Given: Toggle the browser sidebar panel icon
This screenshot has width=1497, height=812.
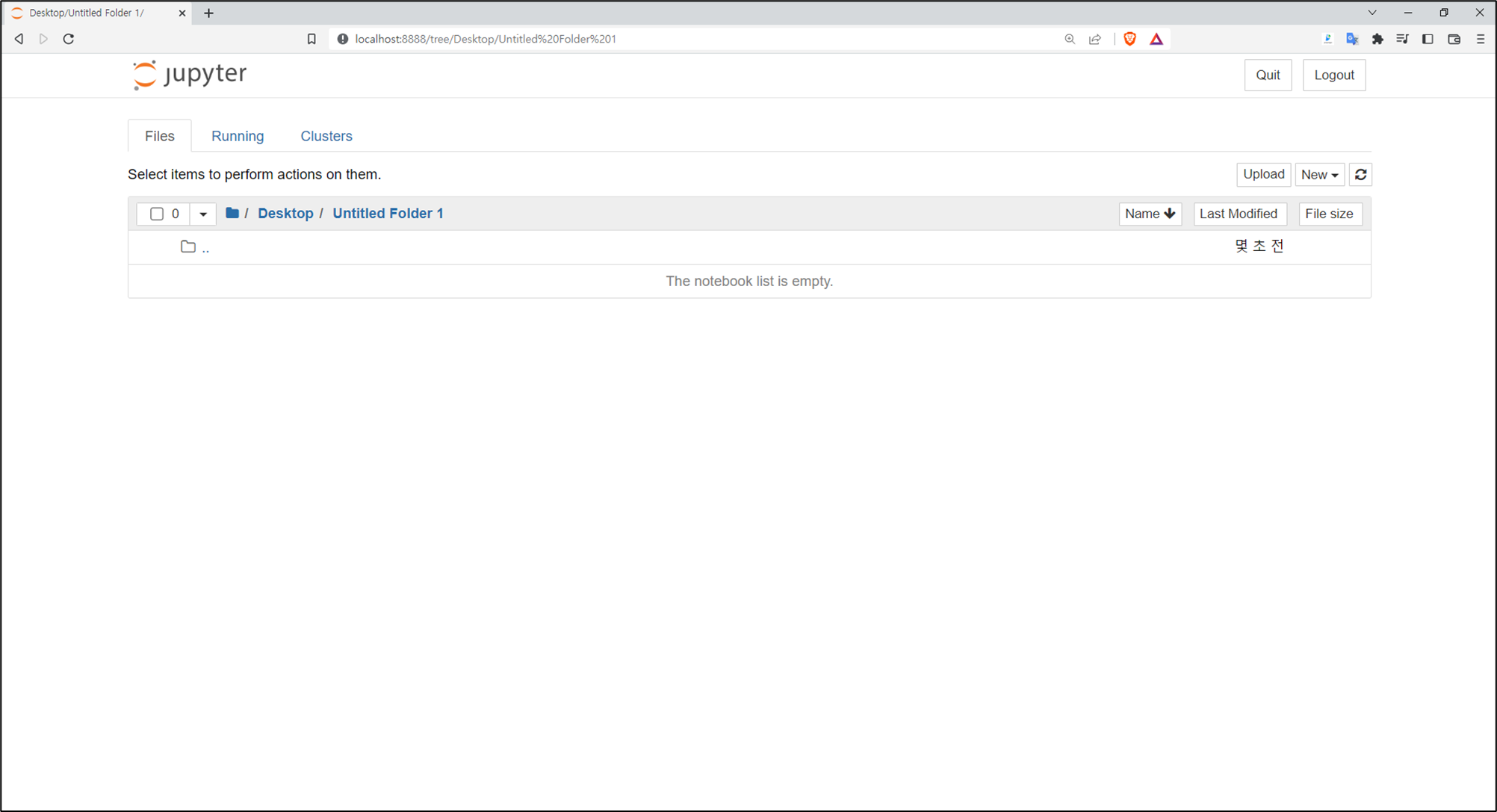Looking at the screenshot, I should [x=1428, y=39].
